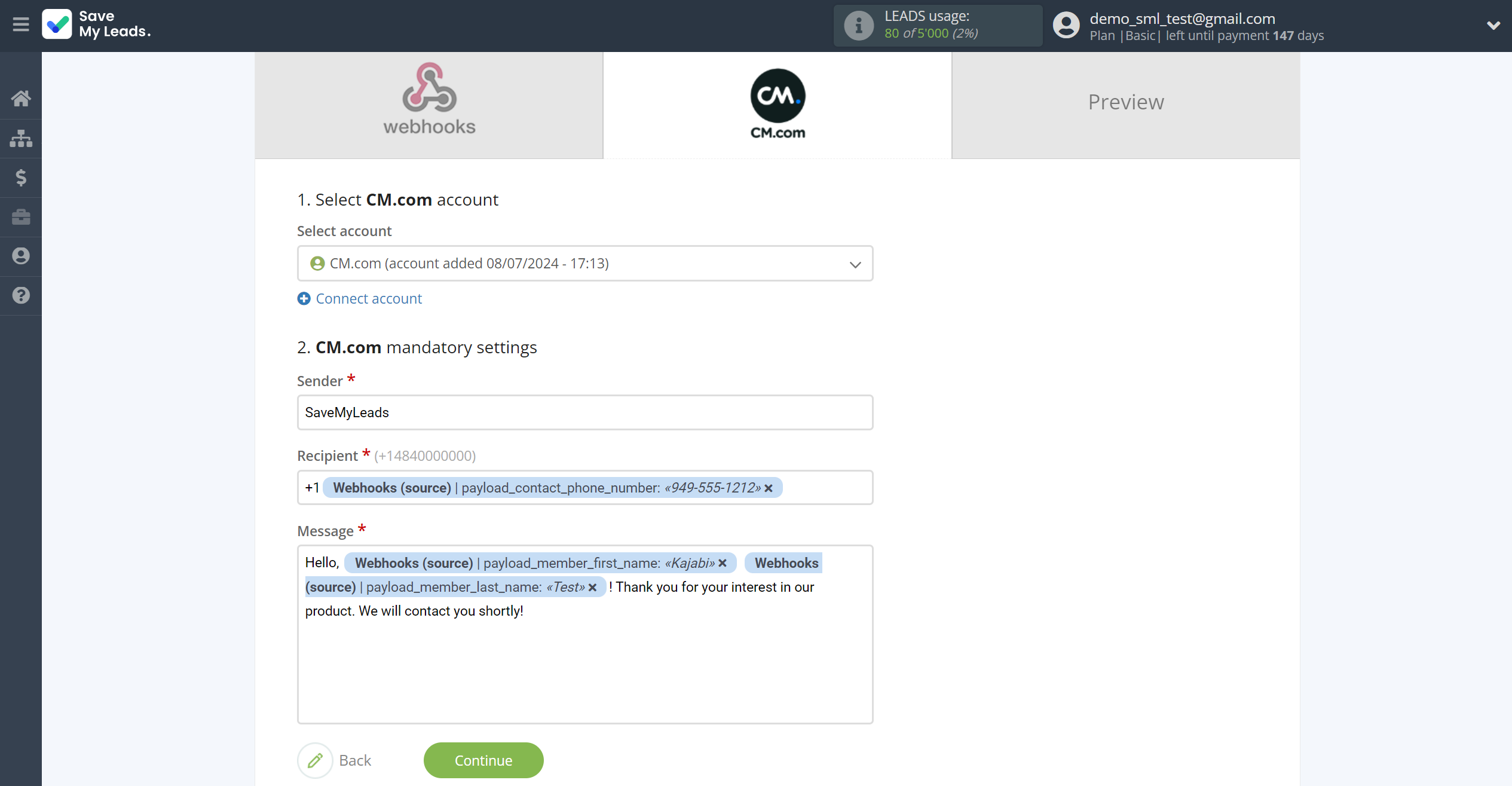Switch to the Preview tab
1512x786 pixels.
click(1126, 105)
